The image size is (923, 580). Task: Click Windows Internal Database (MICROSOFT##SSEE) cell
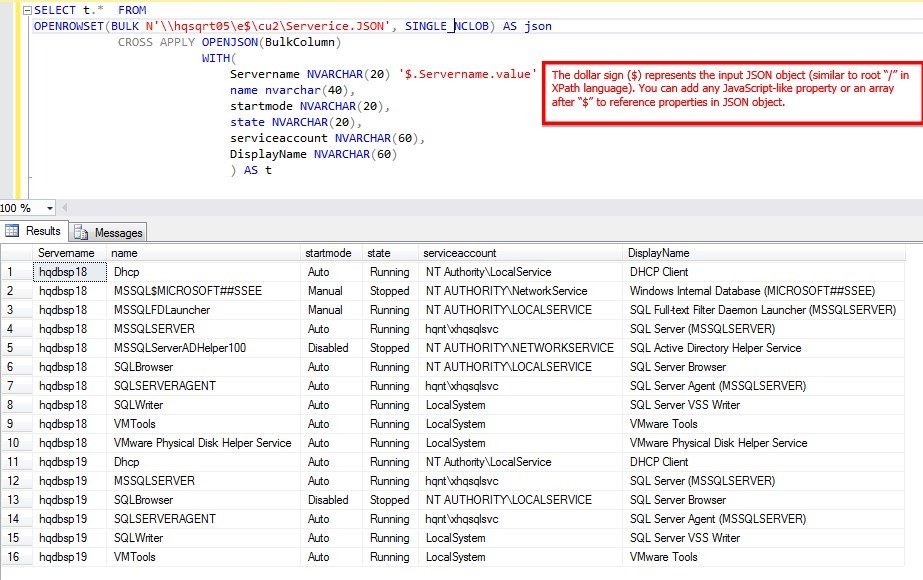coord(763,290)
